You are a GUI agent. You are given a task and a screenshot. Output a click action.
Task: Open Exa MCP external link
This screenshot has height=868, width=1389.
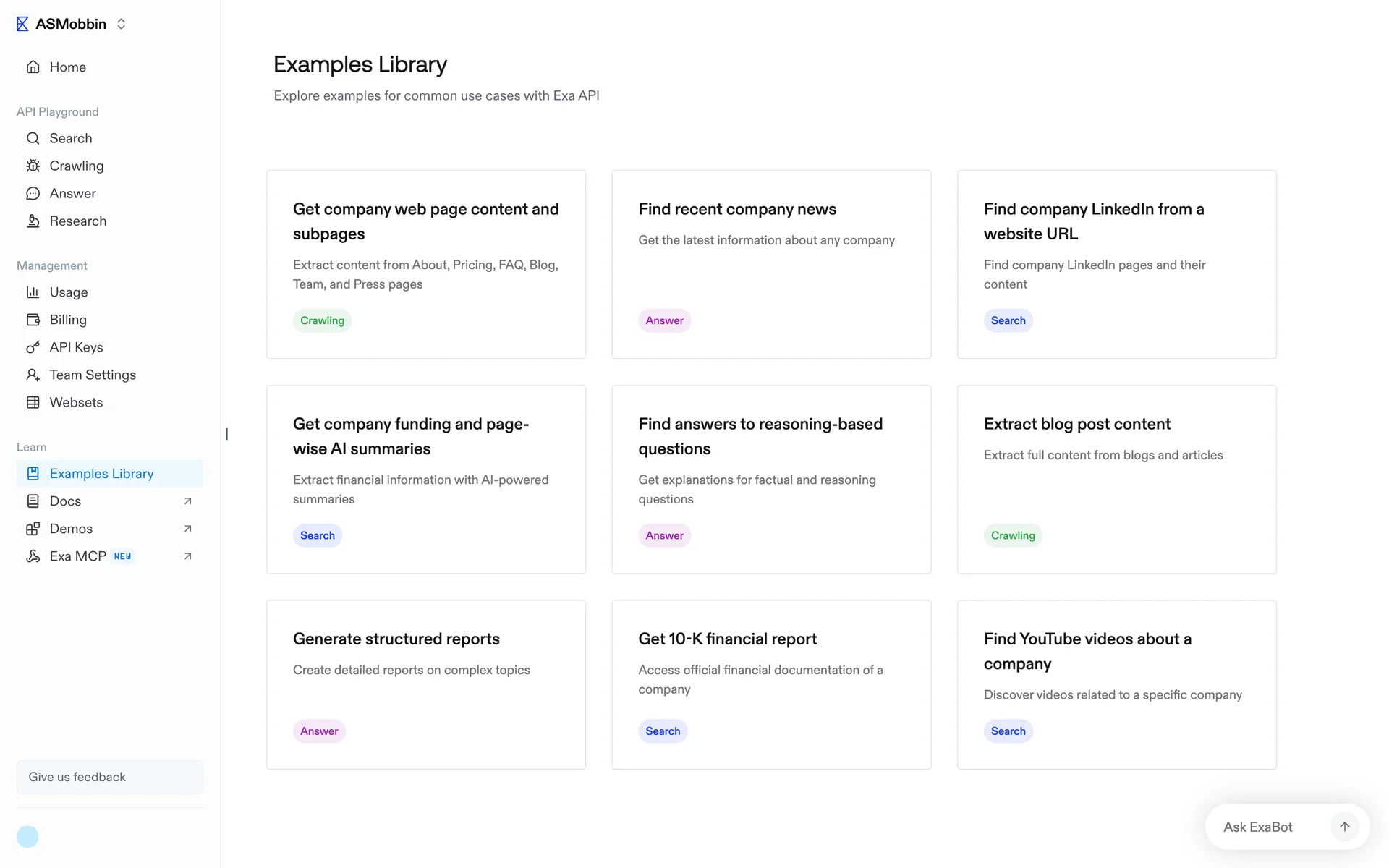click(187, 556)
